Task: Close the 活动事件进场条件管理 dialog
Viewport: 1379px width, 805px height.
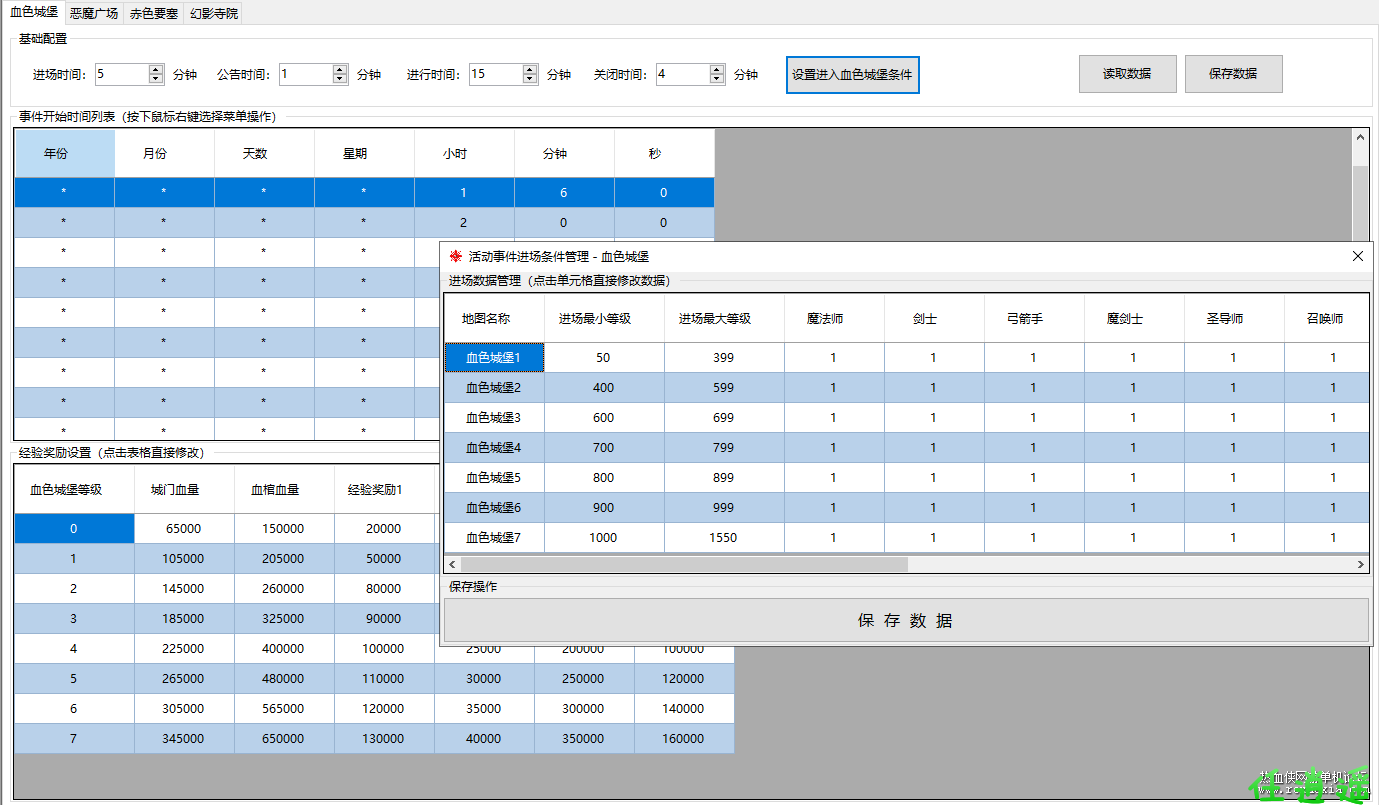Action: pyautogui.click(x=1357, y=257)
